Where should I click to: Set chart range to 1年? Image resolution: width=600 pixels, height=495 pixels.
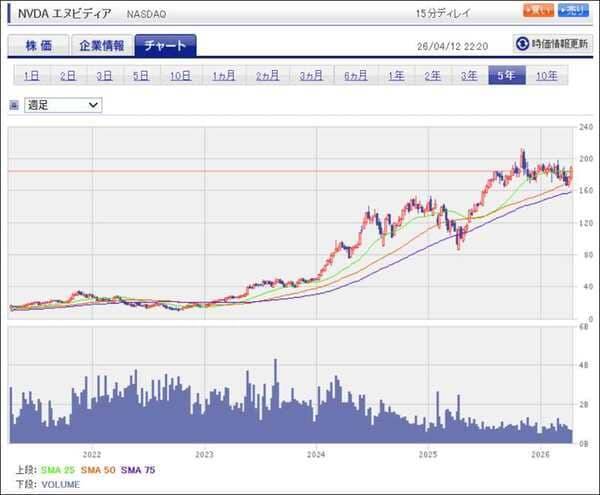[397, 76]
